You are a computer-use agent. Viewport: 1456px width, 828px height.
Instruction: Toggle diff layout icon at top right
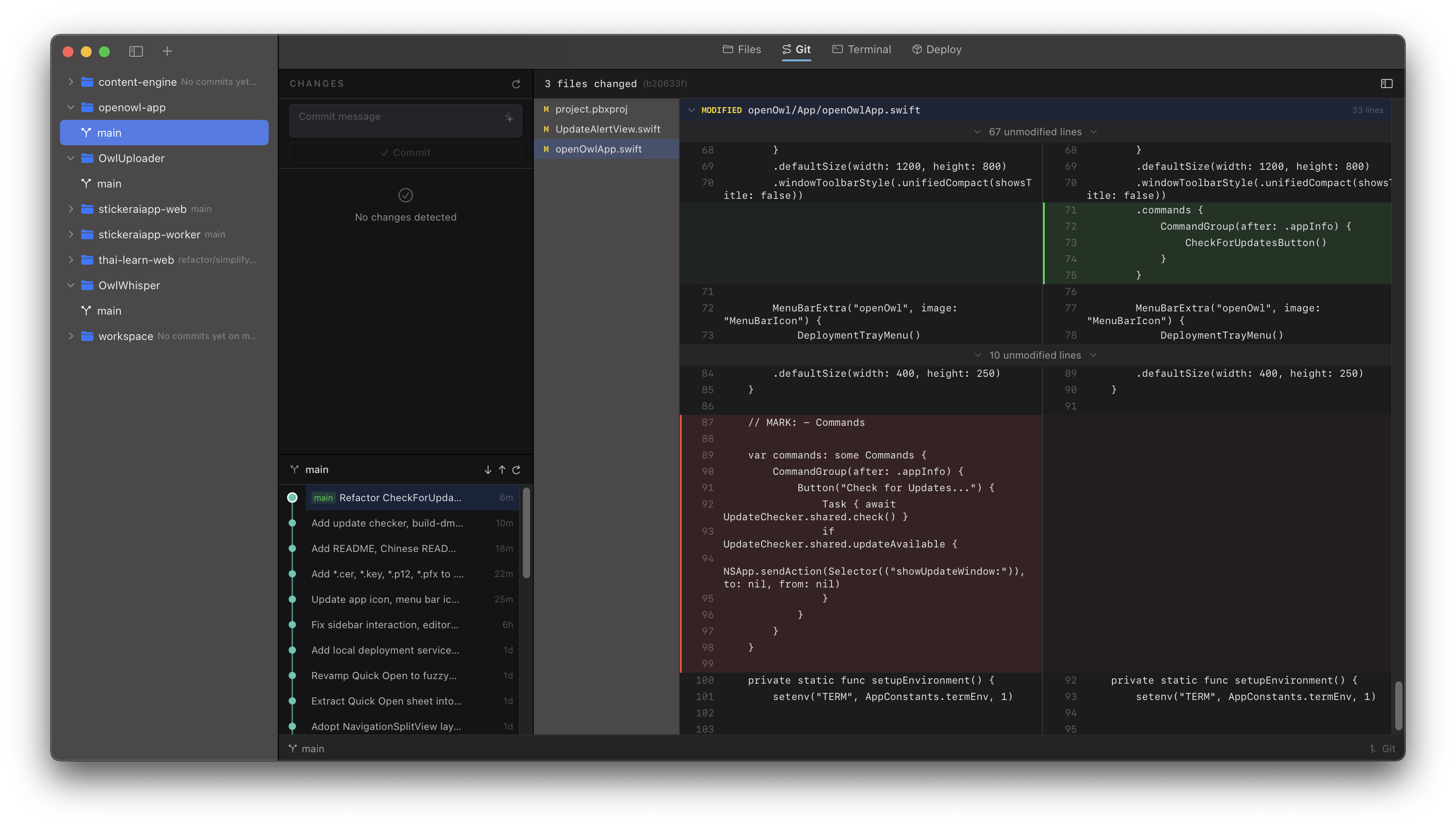[1386, 84]
